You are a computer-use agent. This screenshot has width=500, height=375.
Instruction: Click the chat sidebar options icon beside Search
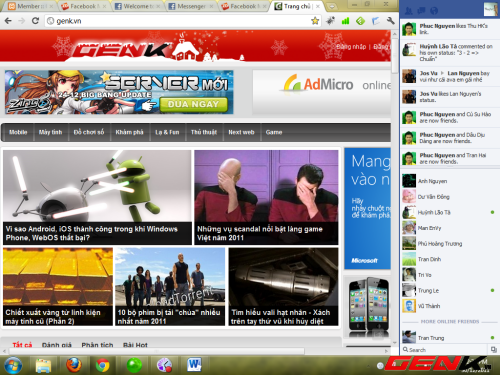494,349
